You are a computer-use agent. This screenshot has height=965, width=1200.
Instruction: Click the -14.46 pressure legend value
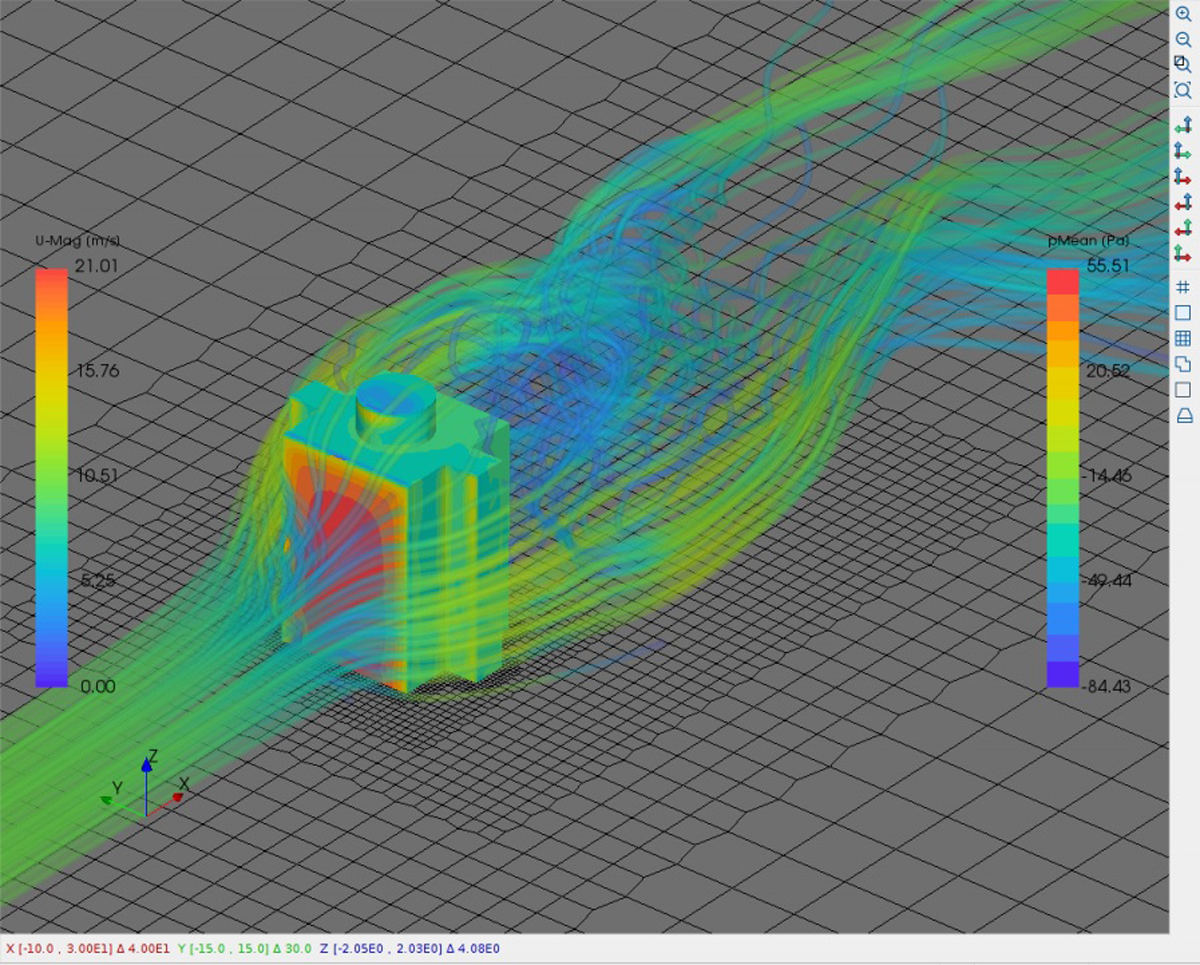[x=1109, y=475]
